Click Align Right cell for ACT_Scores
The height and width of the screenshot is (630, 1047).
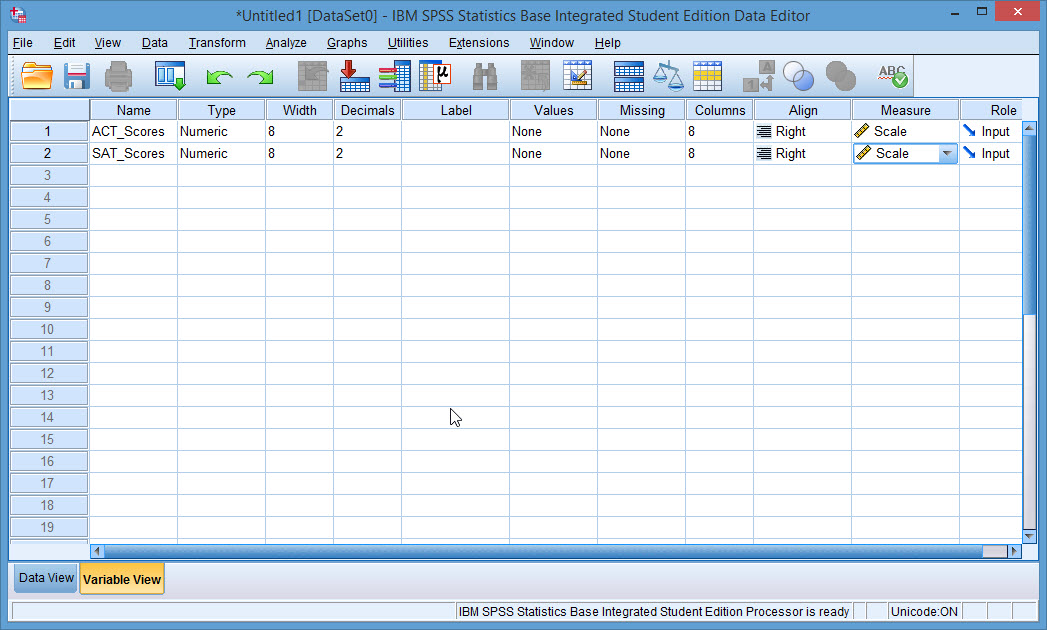click(803, 132)
